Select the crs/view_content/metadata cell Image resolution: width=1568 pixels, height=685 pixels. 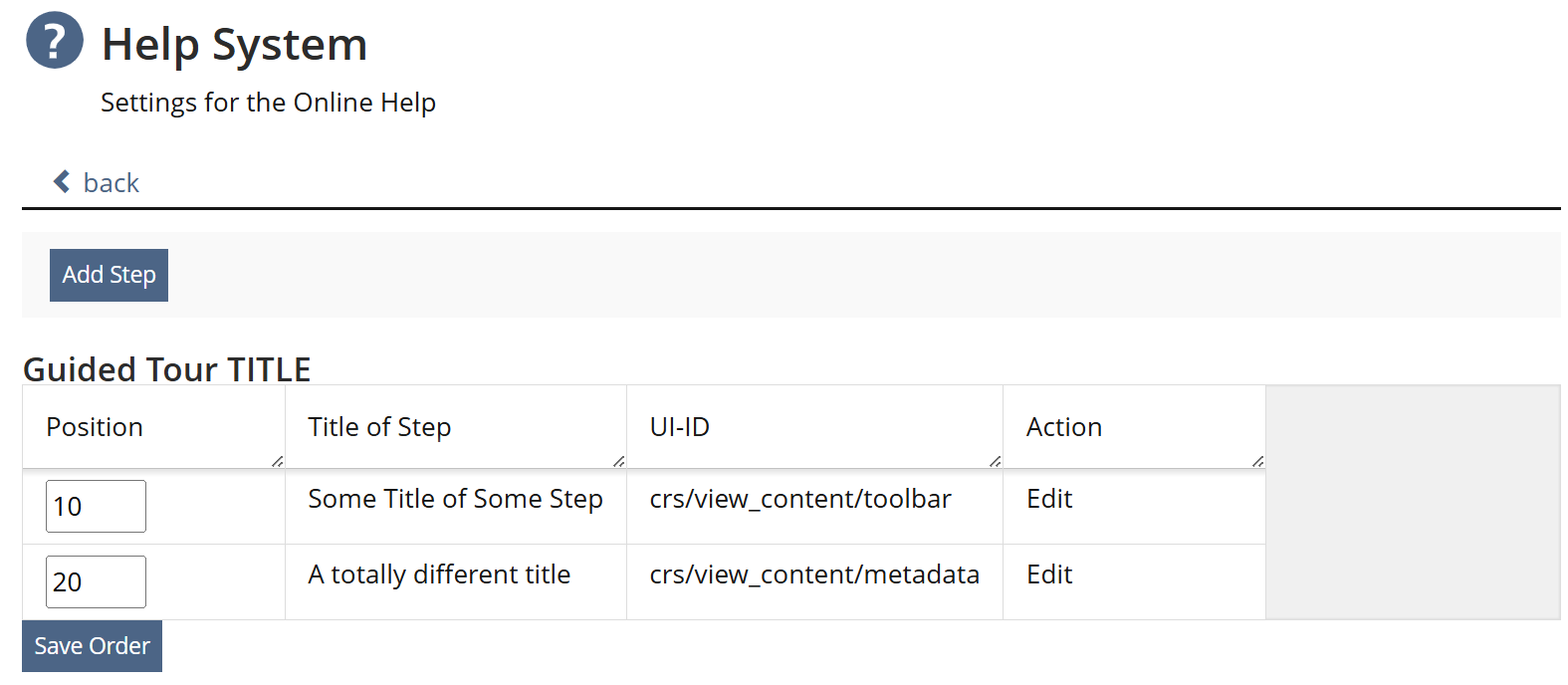click(814, 574)
